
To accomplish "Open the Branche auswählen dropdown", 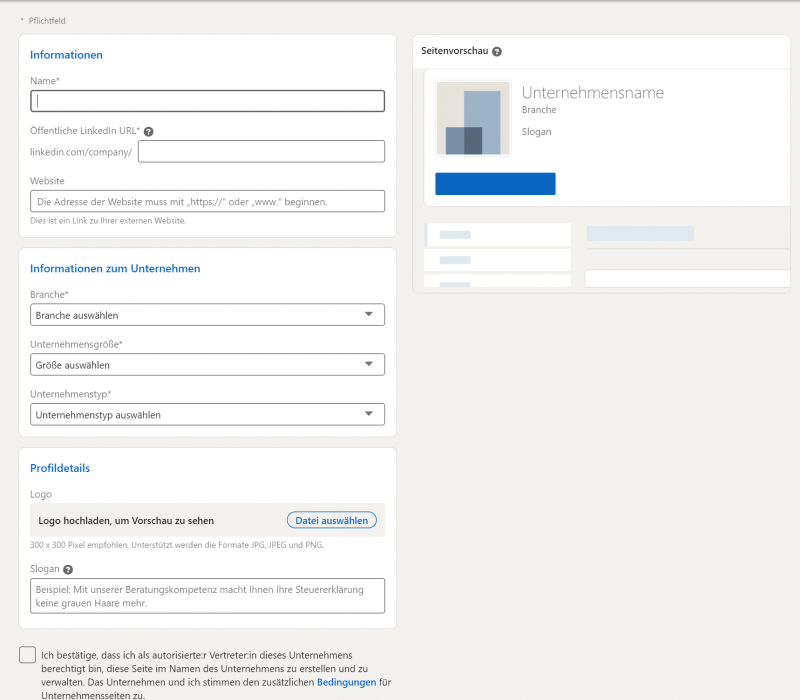I will [x=207, y=315].
